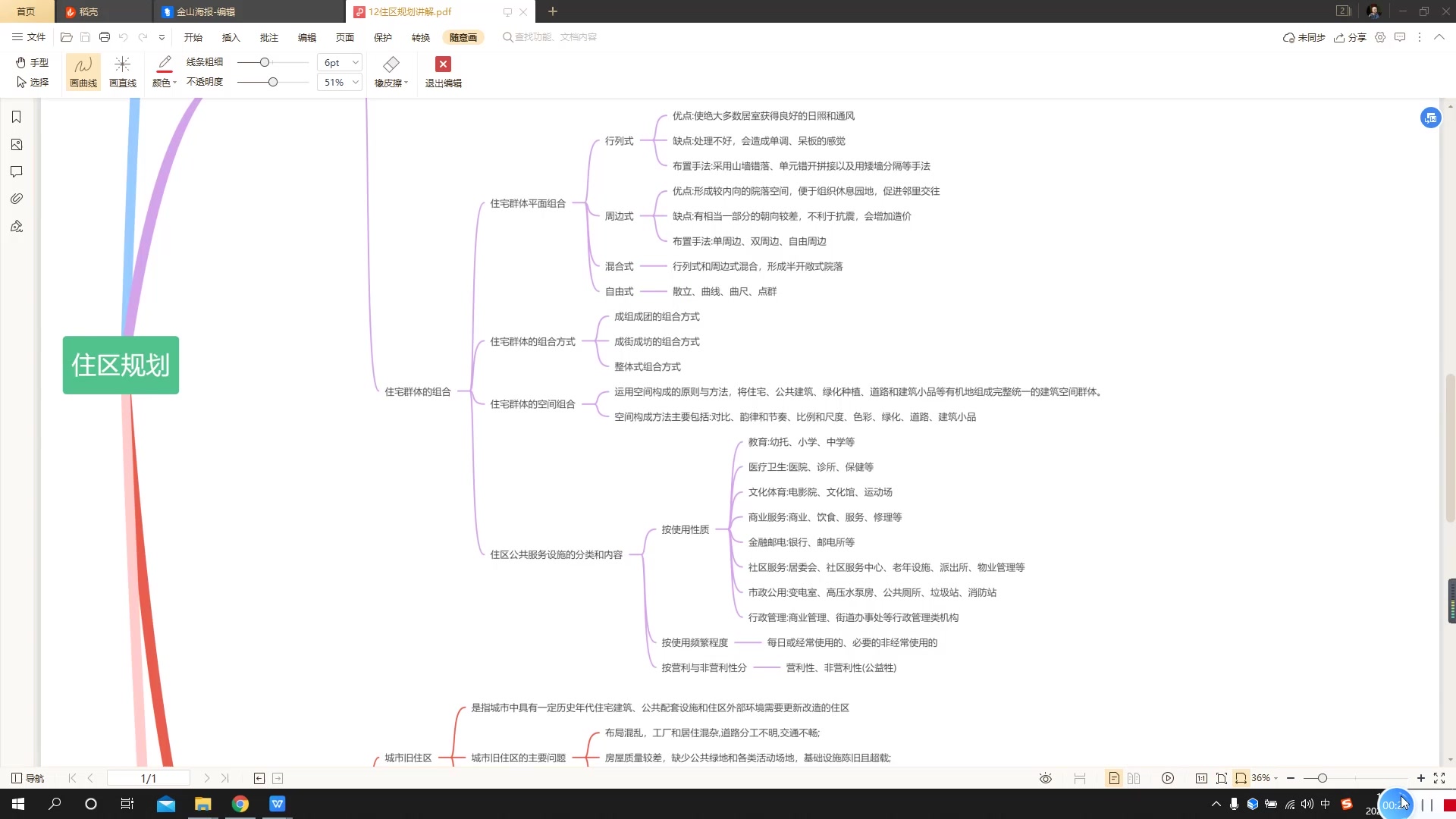Go to next page arrow
Viewport: 1456px width, 819px height.
206,778
